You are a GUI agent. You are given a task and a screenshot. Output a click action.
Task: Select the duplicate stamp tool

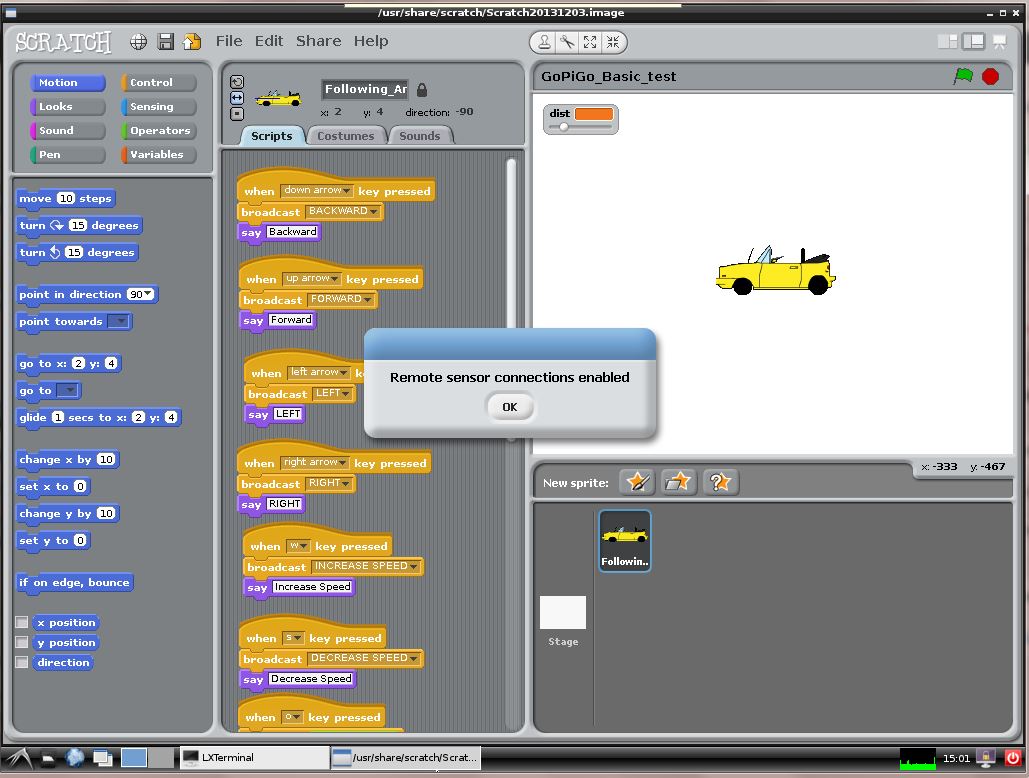click(545, 43)
